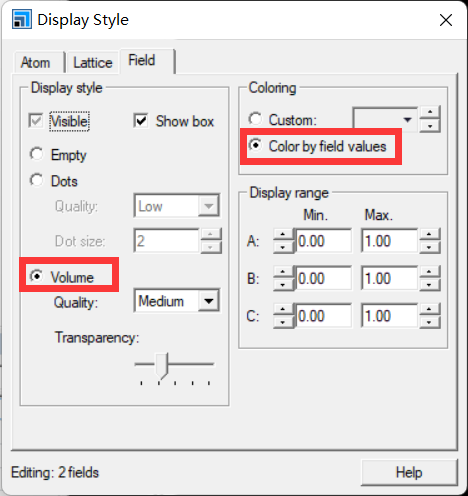Image resolution: width=468 pixels, height=496 pixels.
Task: Increase the A minimum with its up arrow
Action: (x=283, y=234)
